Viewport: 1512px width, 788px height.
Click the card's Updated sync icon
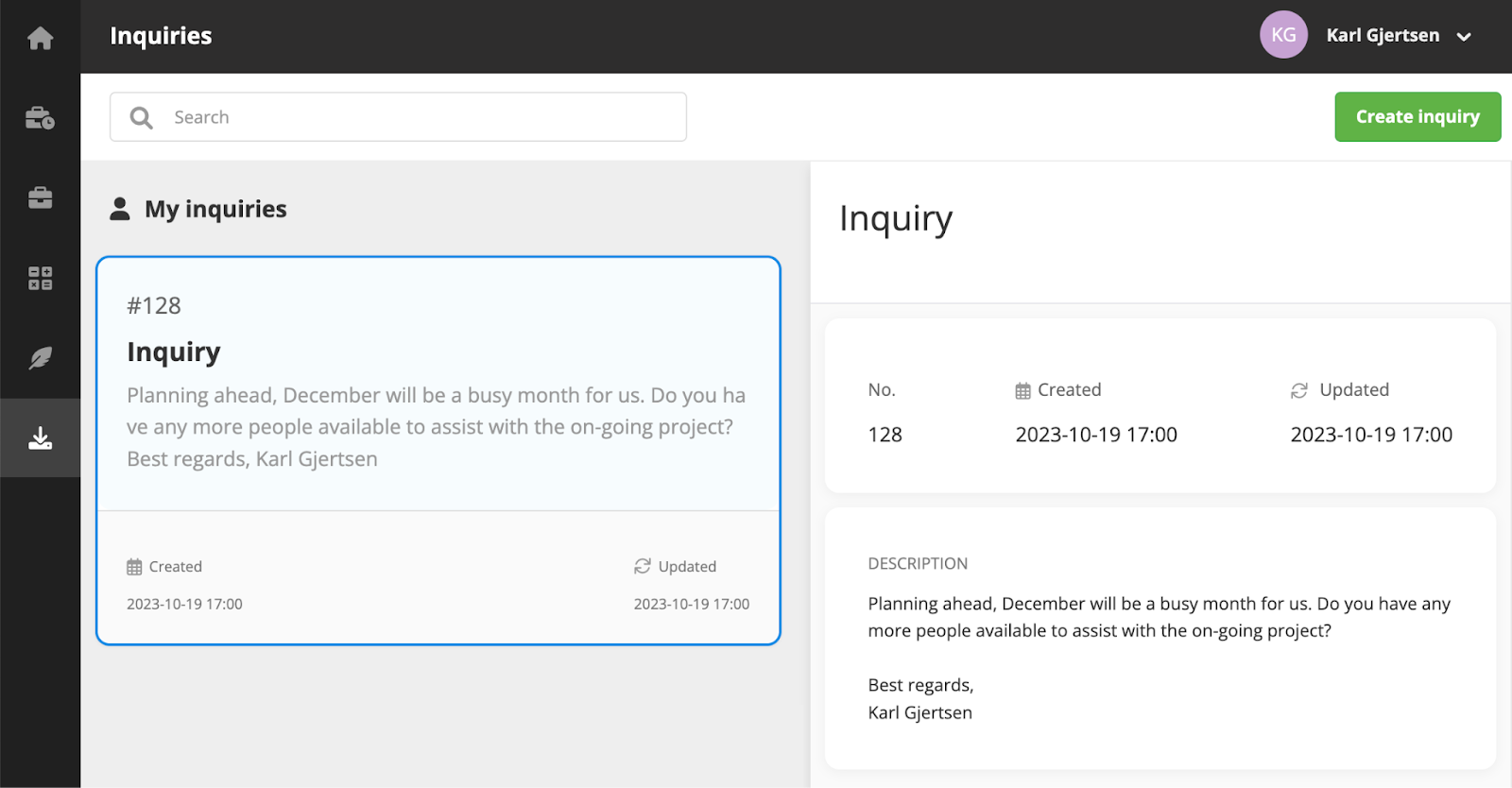click(643, 566)
